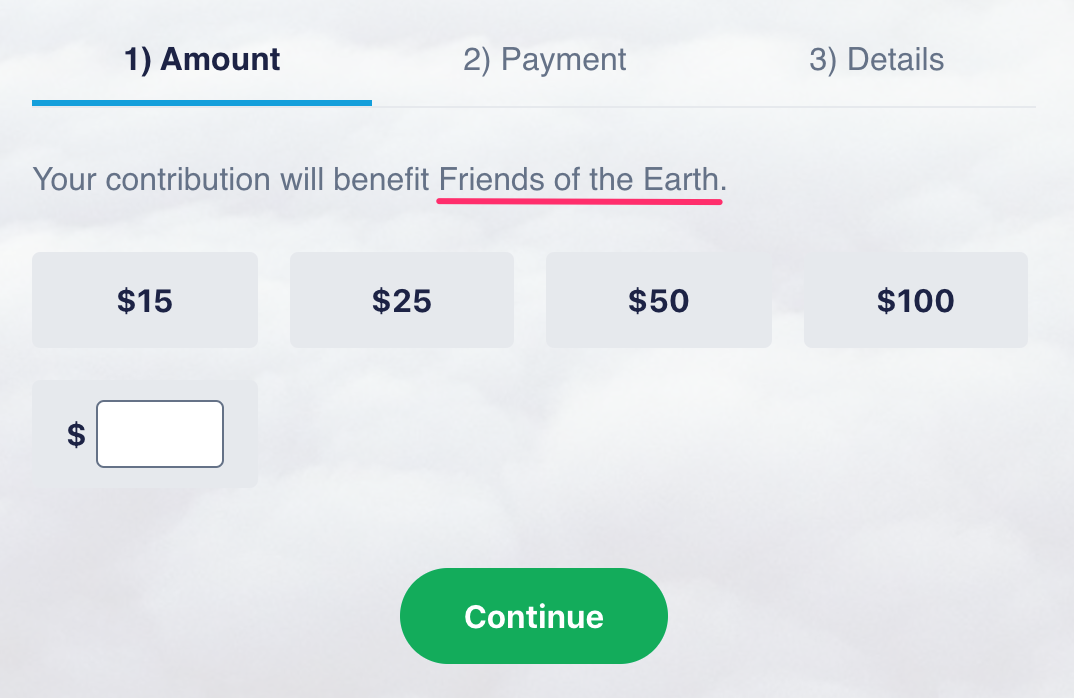Screen dimensions: 1074x698
Task: Click the dollar sign beside custom amount box
Action: 76,435
